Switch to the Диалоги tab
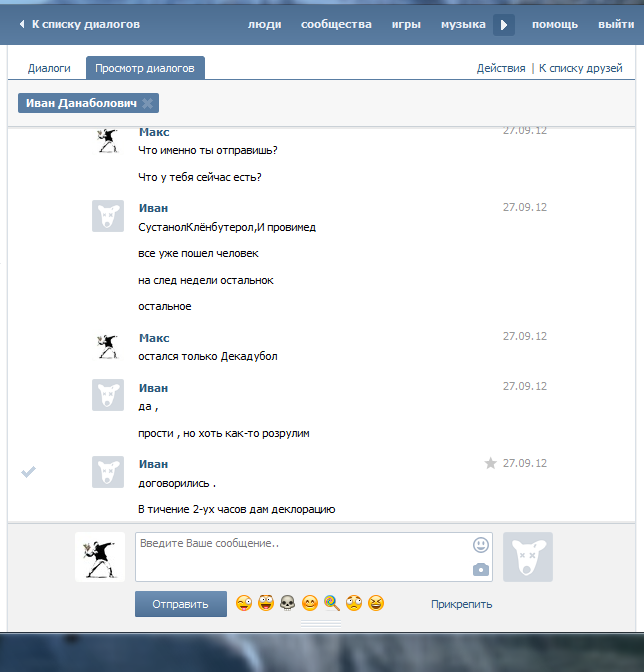 (x=49, y=68)
